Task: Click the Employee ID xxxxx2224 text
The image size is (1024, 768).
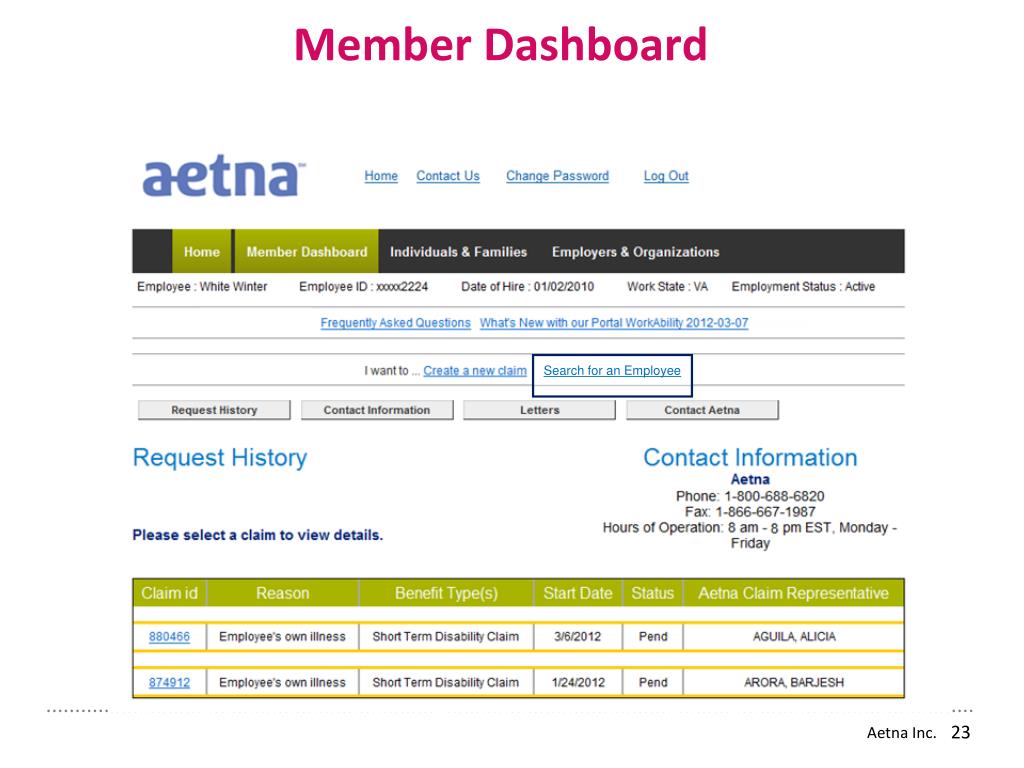Action: (x=364, y=287)
